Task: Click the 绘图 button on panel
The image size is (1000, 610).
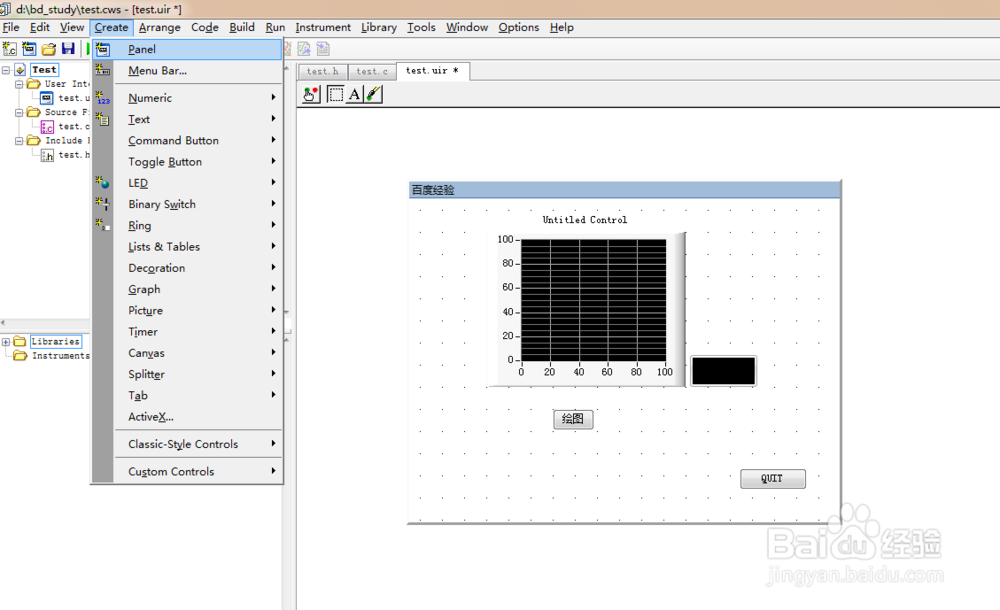Action: pos(573,419)
